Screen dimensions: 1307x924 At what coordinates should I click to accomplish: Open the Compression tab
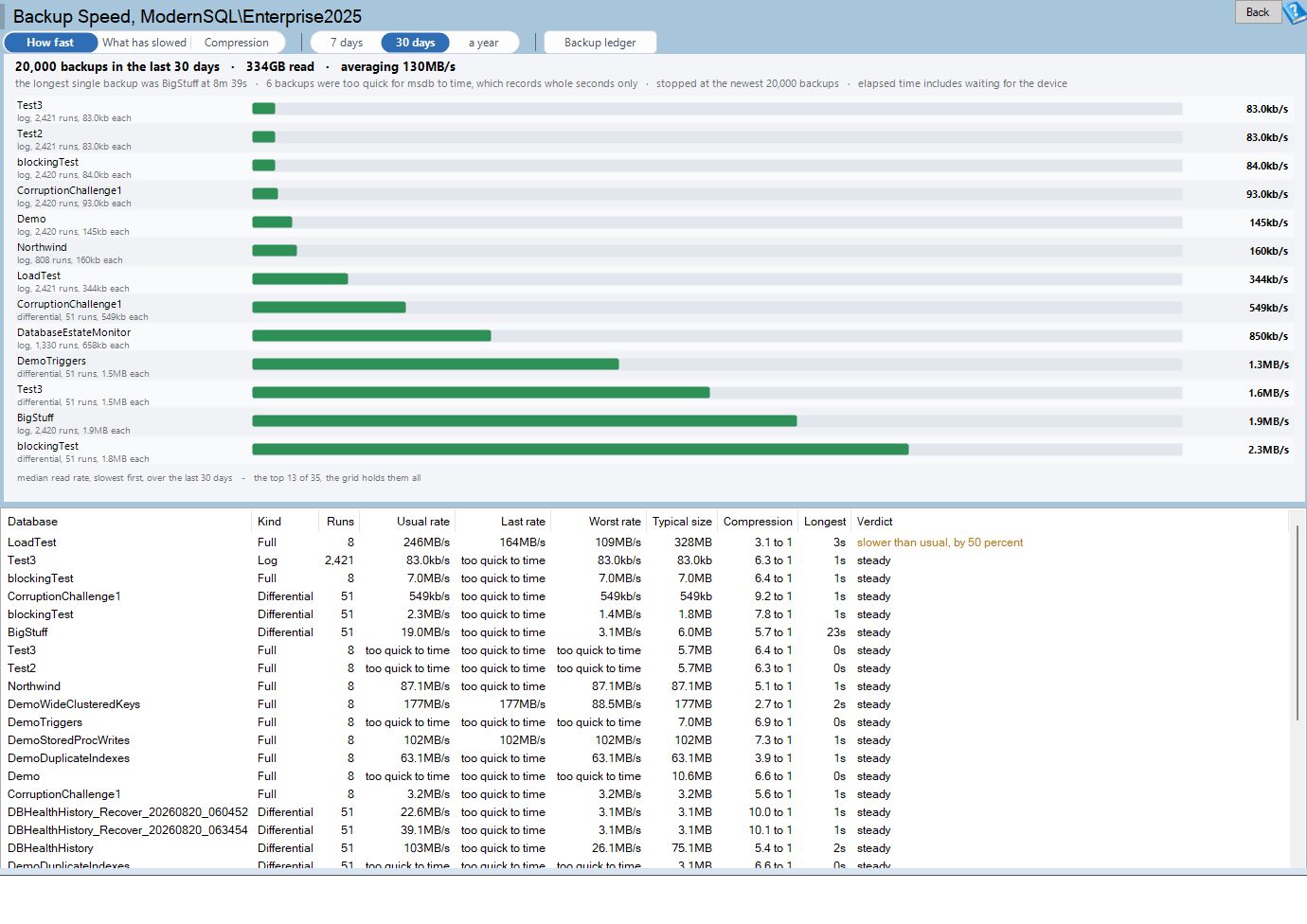coord(237,43)
